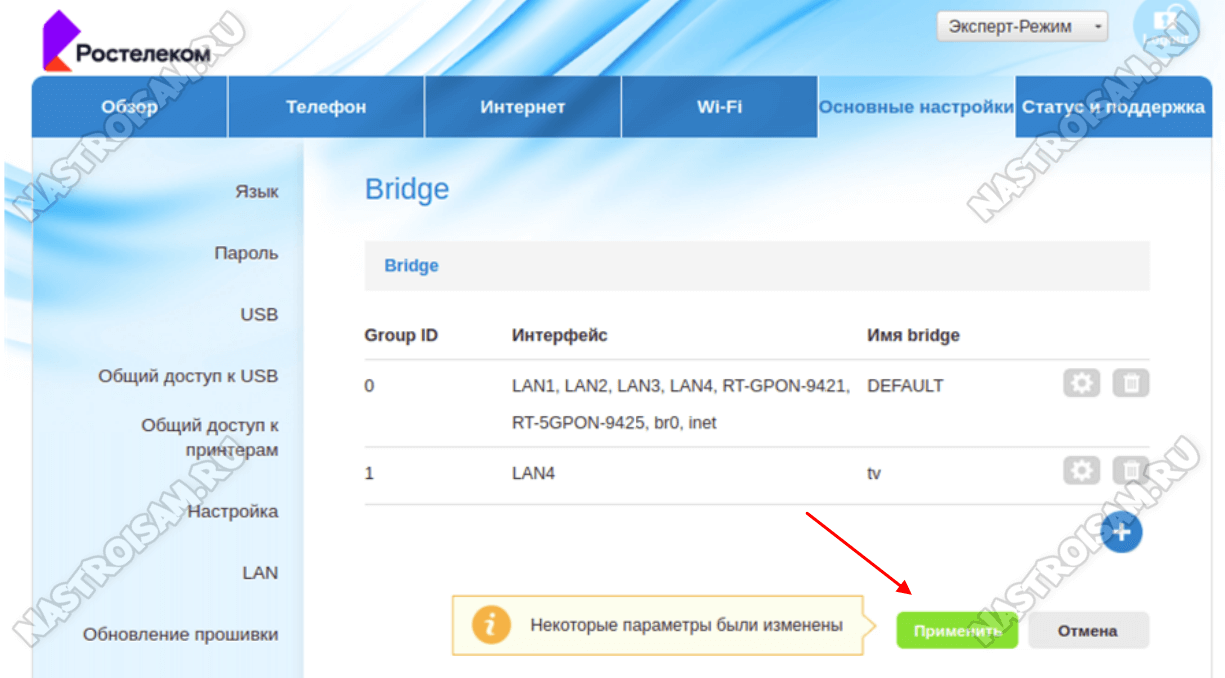This screenshot has height=678, width=1225.
Task: Go to the Интернет tab
Action: 522,107
